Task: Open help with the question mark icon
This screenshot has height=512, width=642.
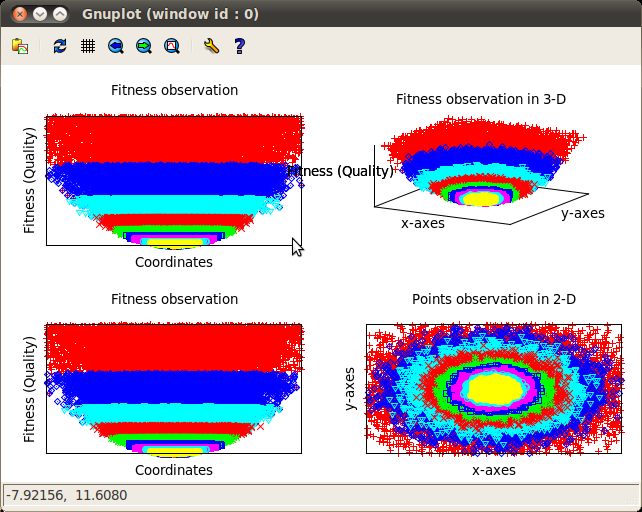Action: coord(239,46)
